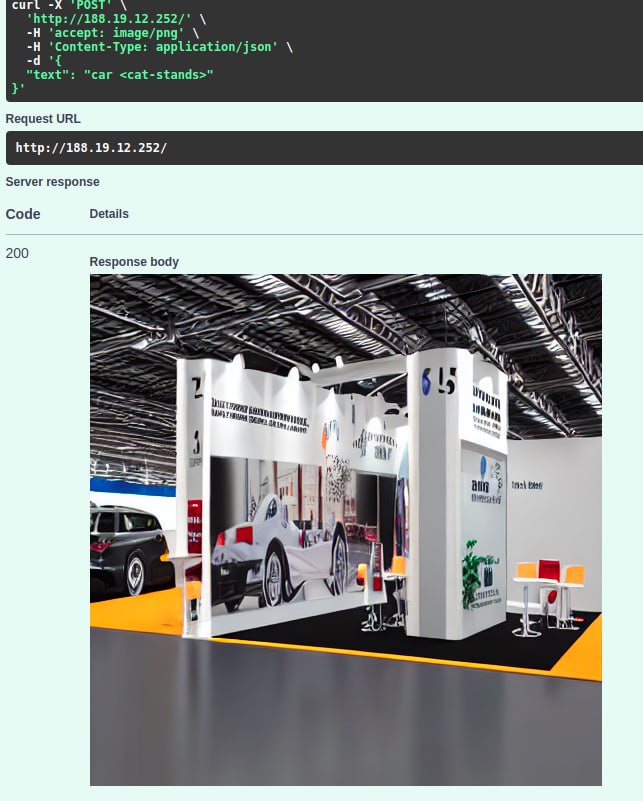Screen dimensions: 643x801
Task: Click the generated exhibition stand image
Action: [346, 530]
